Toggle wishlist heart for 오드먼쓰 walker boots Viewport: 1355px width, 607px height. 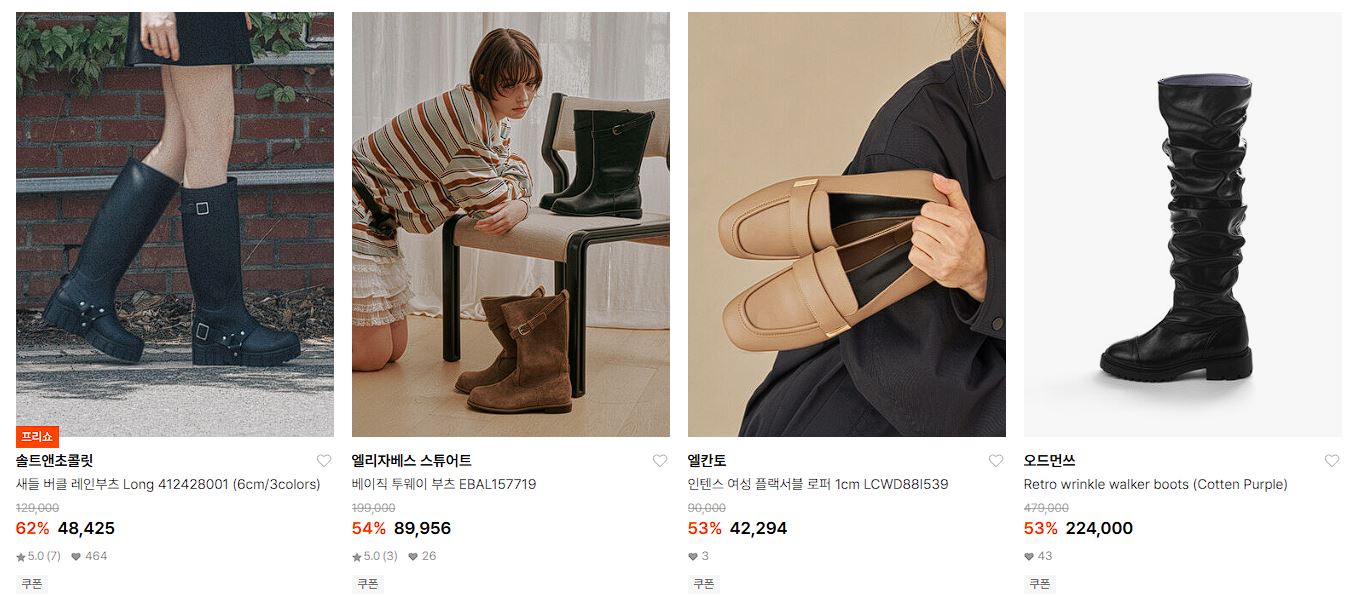coord(1332,461)
